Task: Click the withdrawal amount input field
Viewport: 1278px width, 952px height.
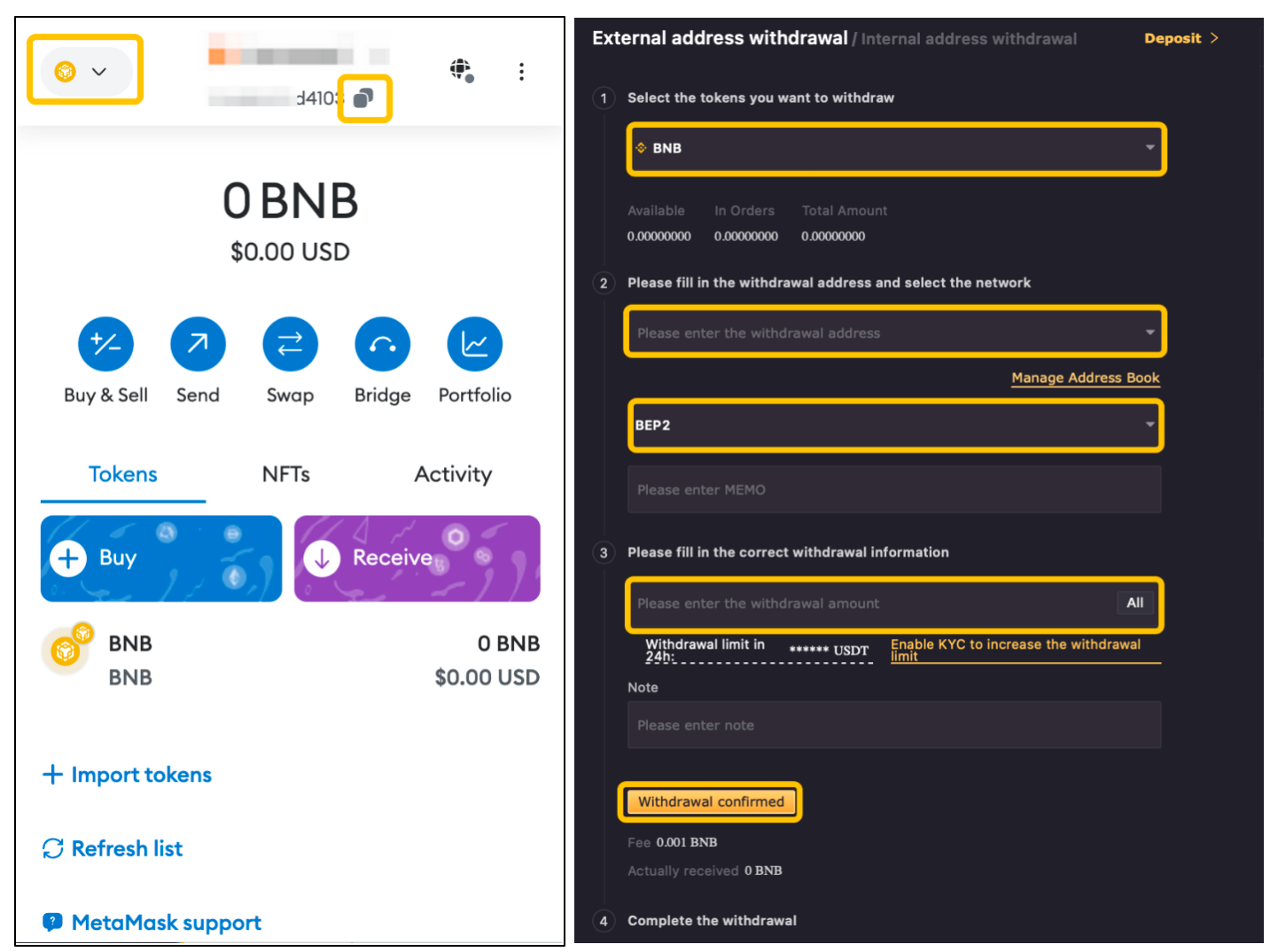Action: (x=894, y=604)
